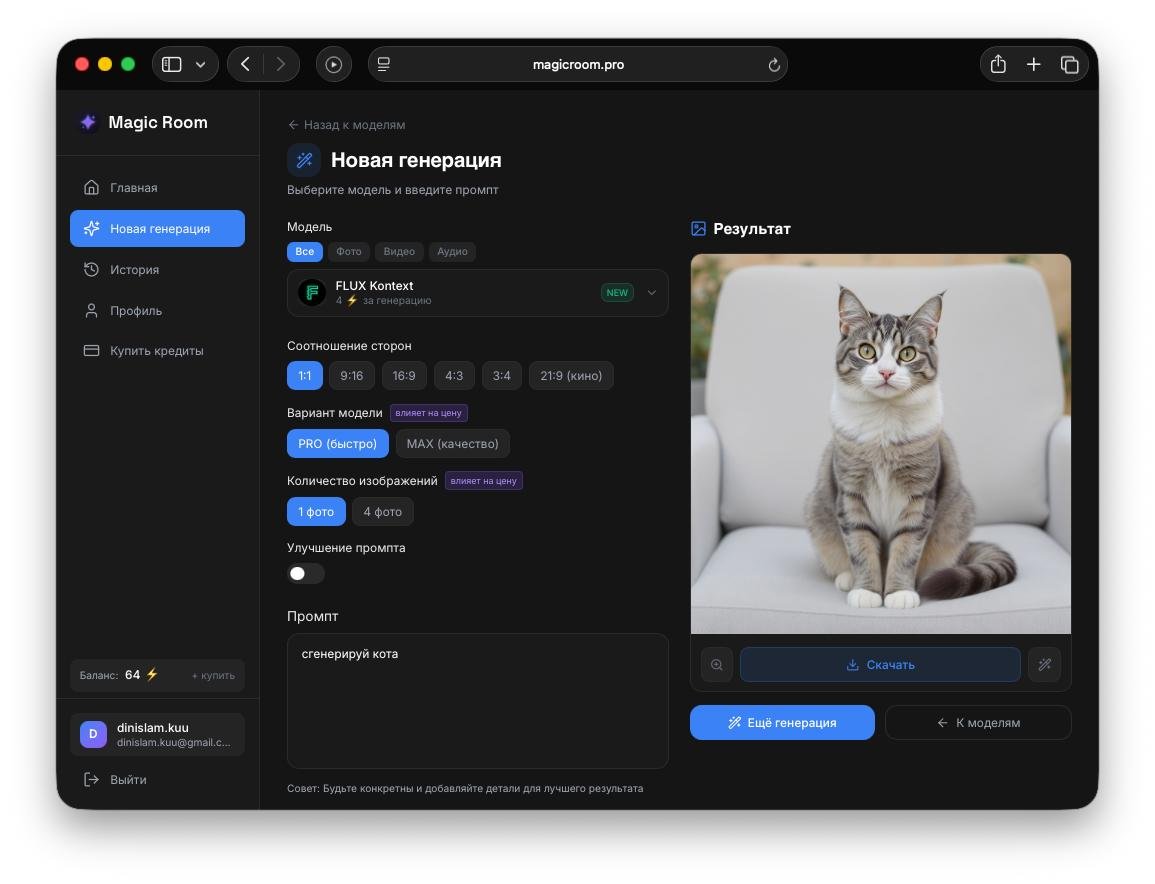1155x884 pixels.
Task: Click the magicroom.pro address bar
Action: click(578, 64)
